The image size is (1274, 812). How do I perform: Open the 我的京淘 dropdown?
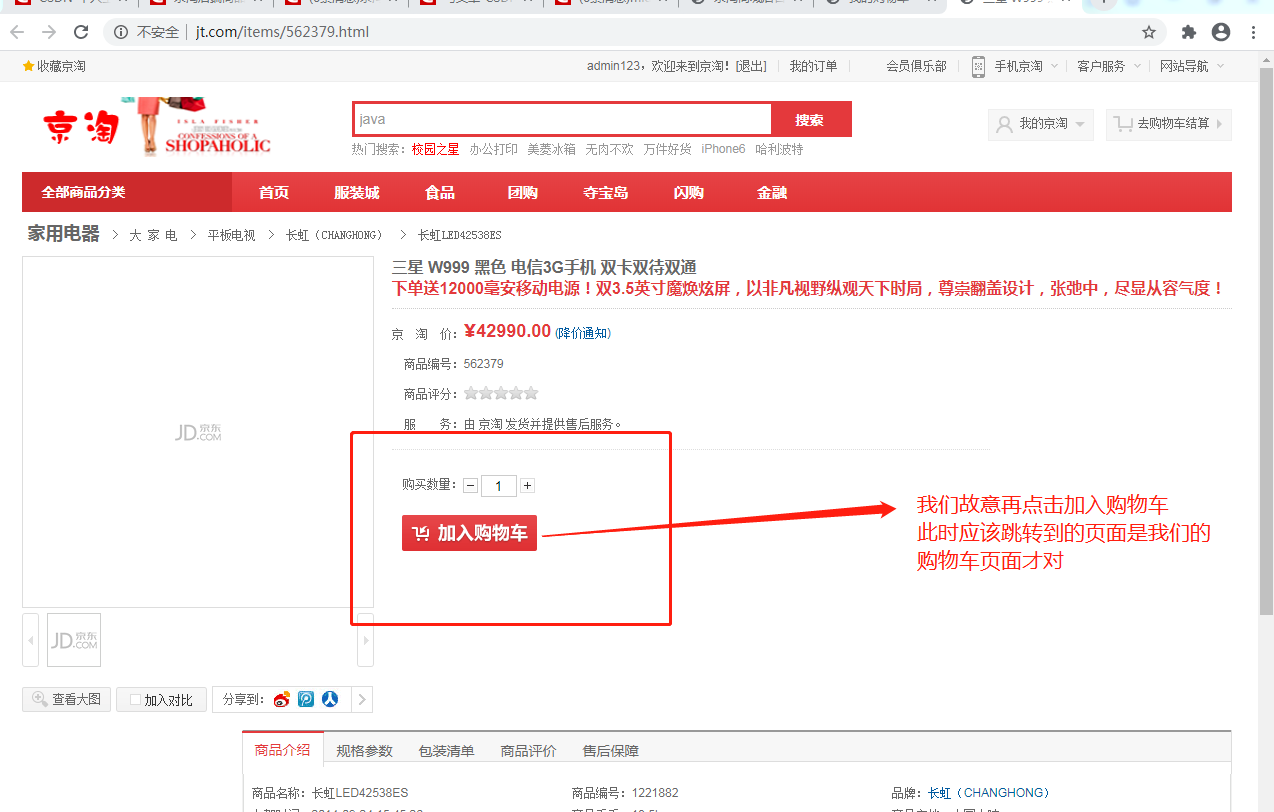[1041, 124]
